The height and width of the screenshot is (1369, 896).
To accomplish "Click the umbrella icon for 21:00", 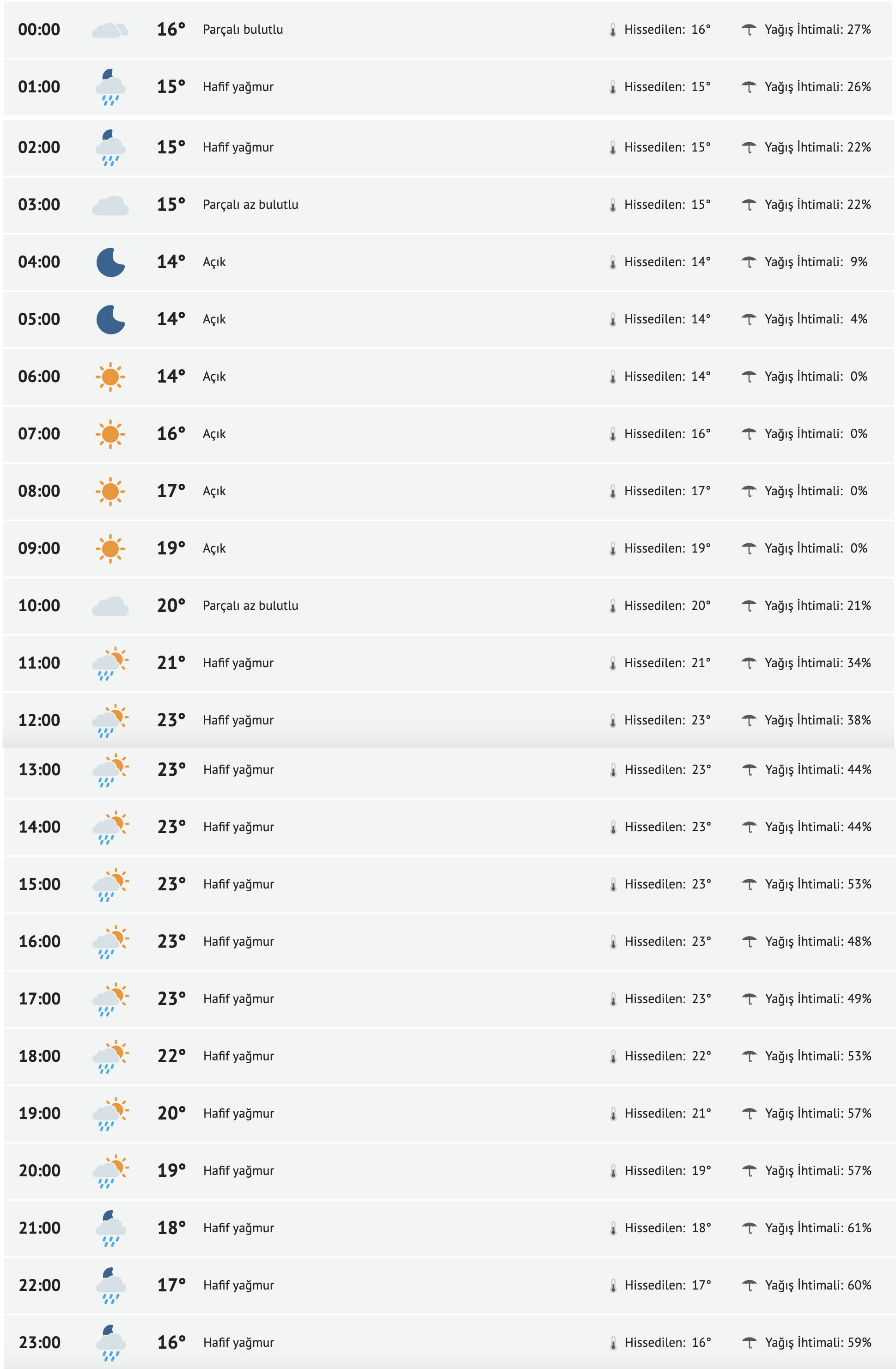I will click(749, 1228).
